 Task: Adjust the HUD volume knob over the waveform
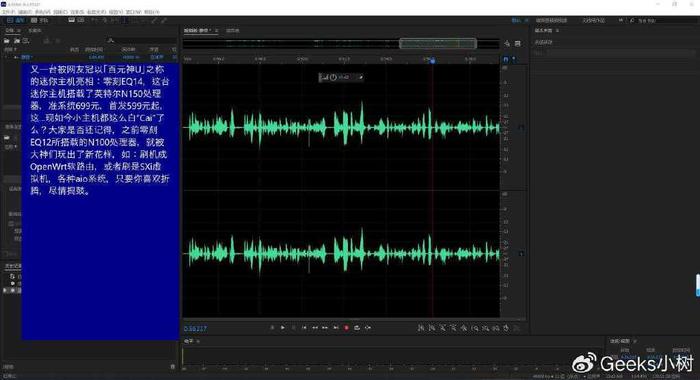333,77
